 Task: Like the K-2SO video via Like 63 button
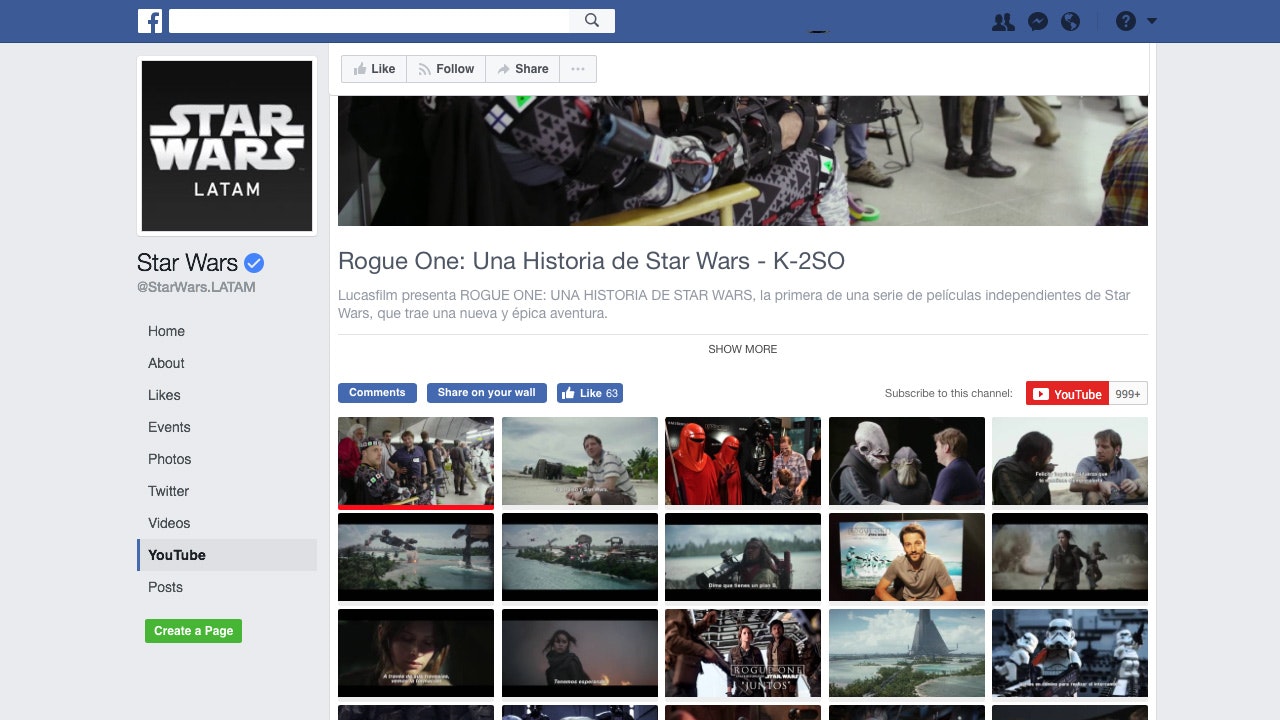(590, 392)
